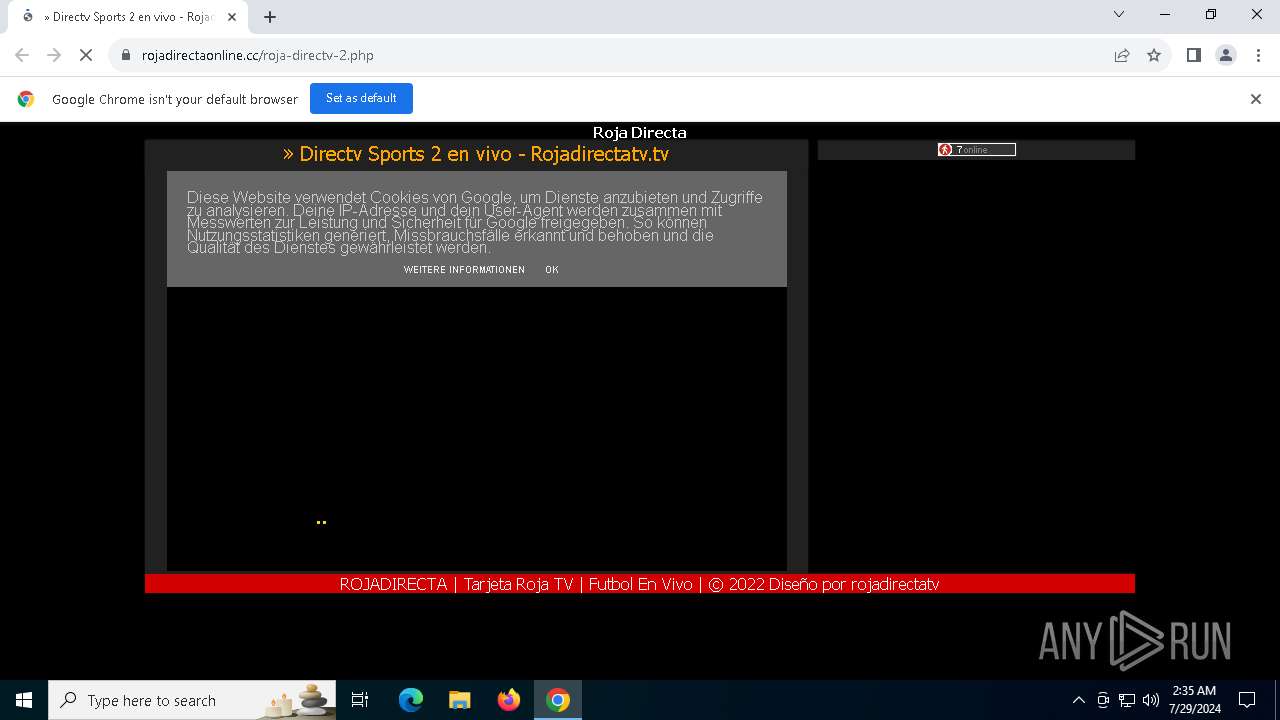Select Chrome icon on taskbar
1280x720 pixels.
pyautogui.click(x=558, y=700)
